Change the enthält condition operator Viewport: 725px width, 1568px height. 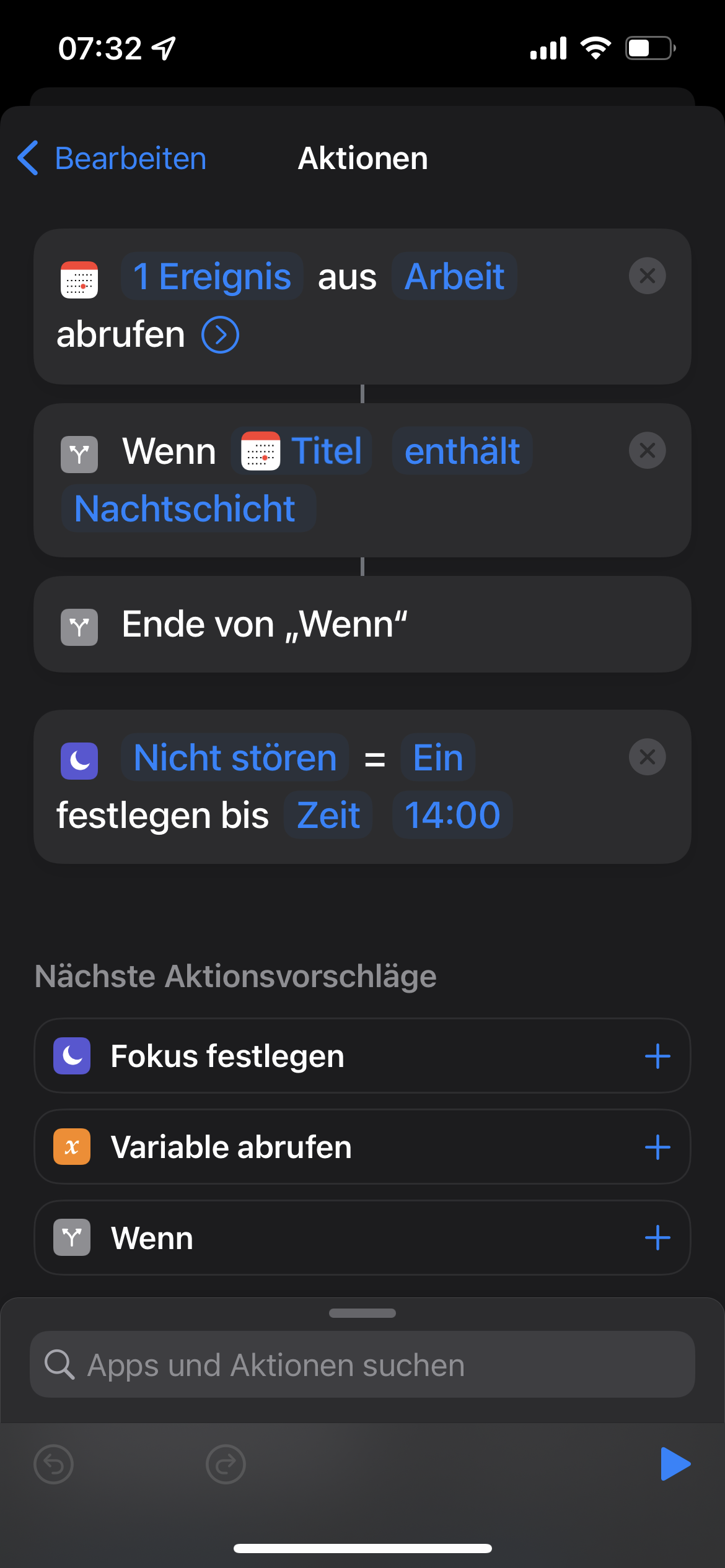pyautogui.click(x=462, y=451)
